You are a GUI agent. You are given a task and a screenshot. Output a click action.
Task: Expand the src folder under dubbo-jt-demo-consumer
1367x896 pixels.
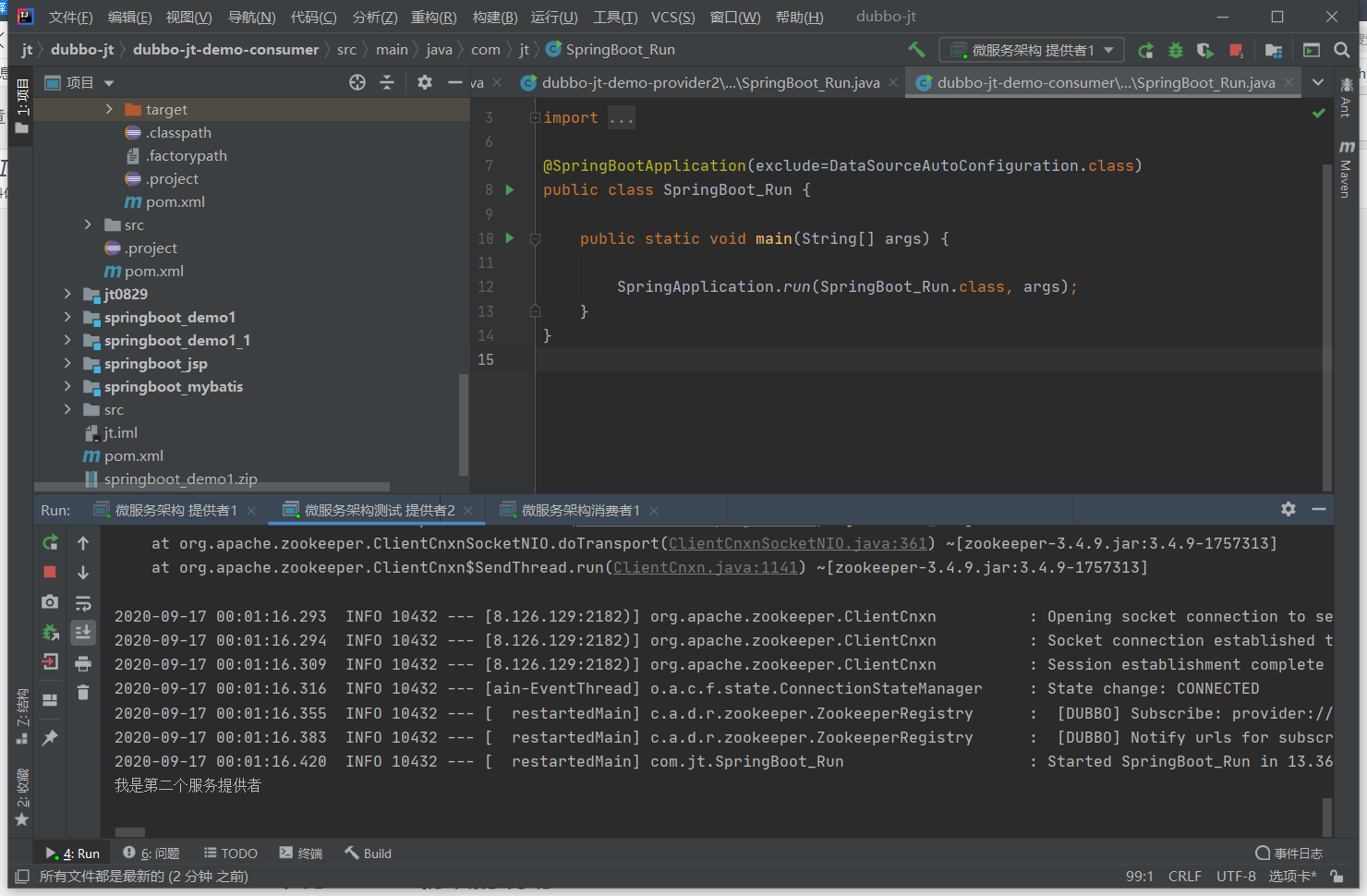(88, 224)
